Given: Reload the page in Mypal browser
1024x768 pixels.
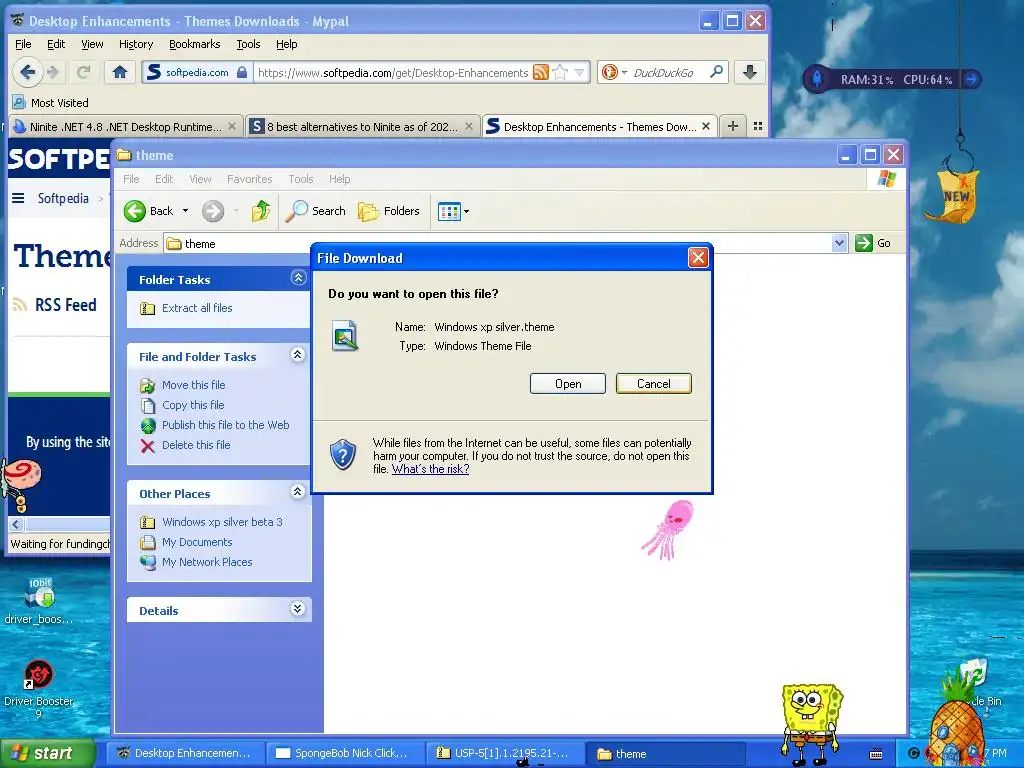Looking at the screenshot, I should click(x=83, y=72).
